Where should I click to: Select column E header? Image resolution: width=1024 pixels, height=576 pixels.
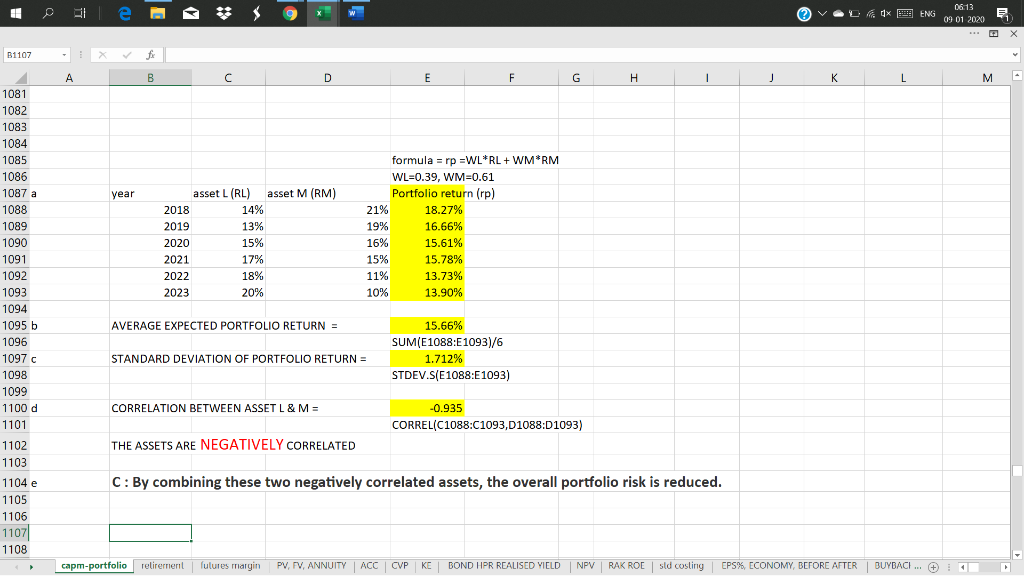coord(427,78)
